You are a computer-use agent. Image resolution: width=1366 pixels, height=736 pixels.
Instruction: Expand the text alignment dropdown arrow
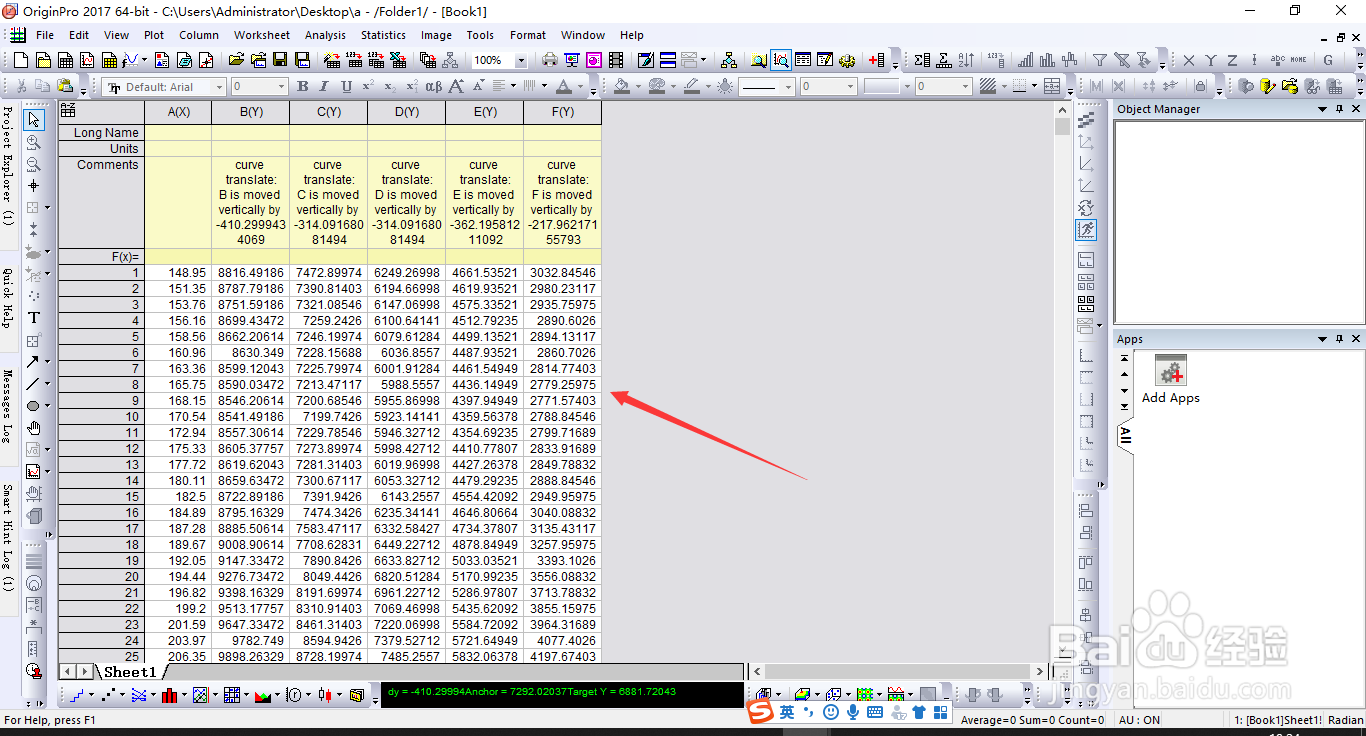[x=513, y=87]
